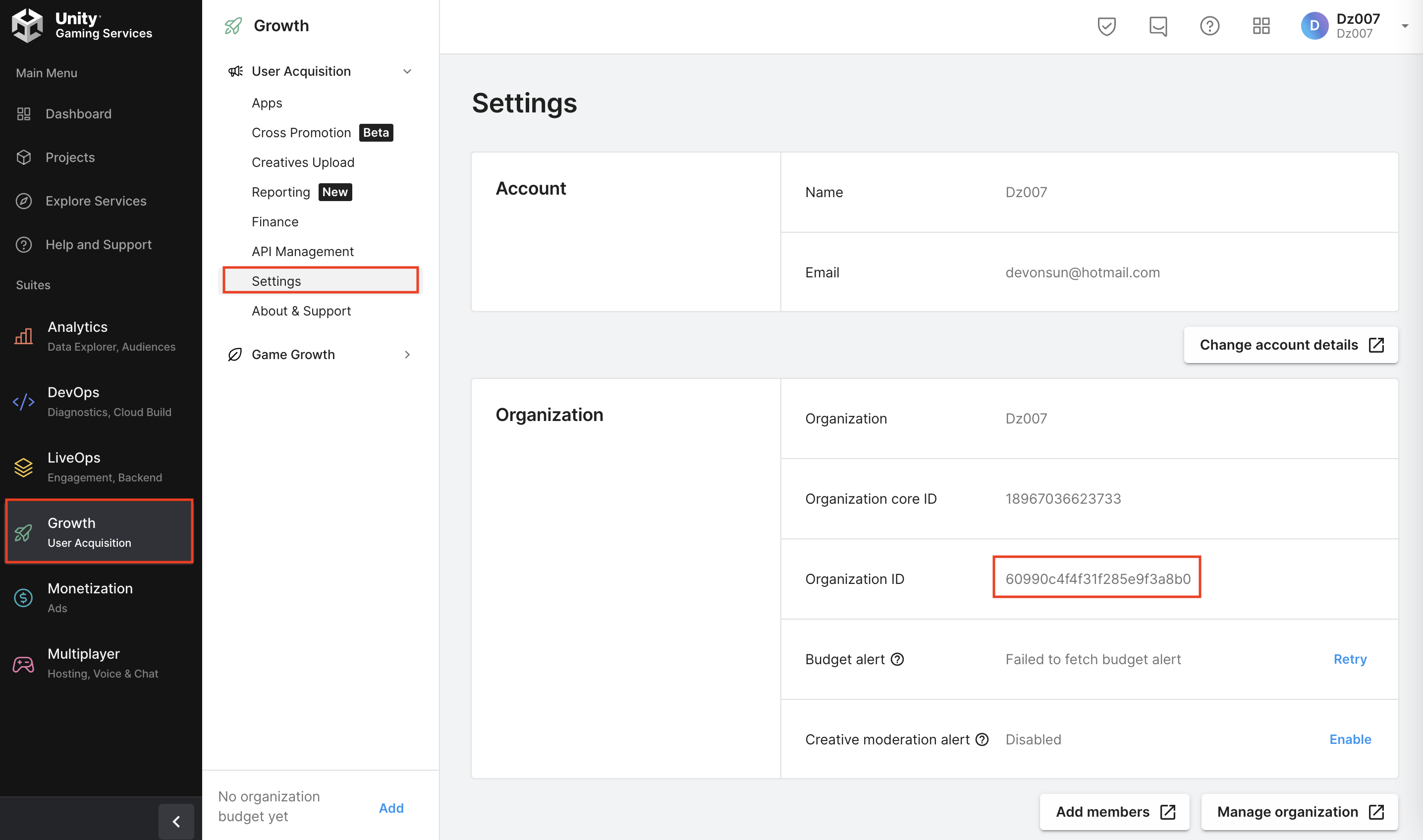Click Change account details button
The width and height of the screenshot is (1423, 840).
click(1291, 345)
